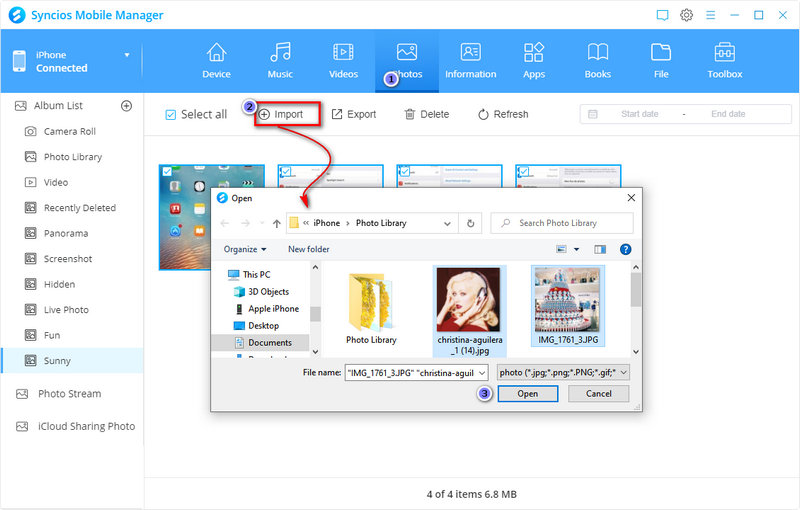This screenshot has width=800, height=510.
Task: Select the Fun album
Action: (52, 336)
